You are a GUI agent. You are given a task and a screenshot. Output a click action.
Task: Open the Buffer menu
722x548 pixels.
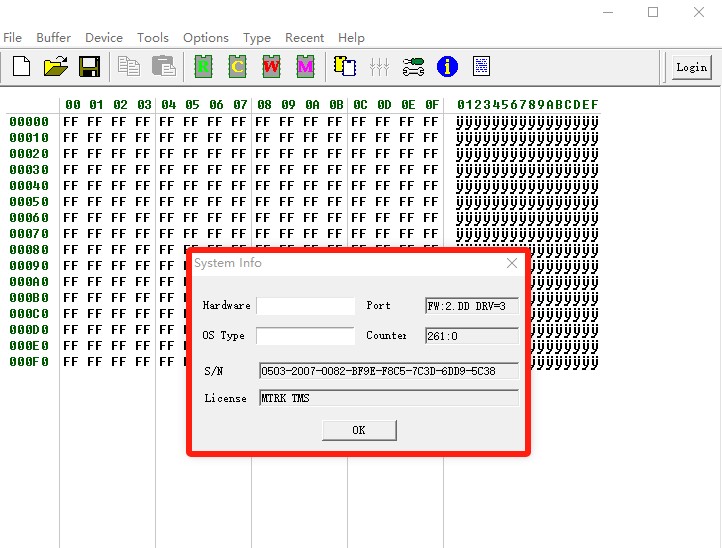(x=54, y=37)
